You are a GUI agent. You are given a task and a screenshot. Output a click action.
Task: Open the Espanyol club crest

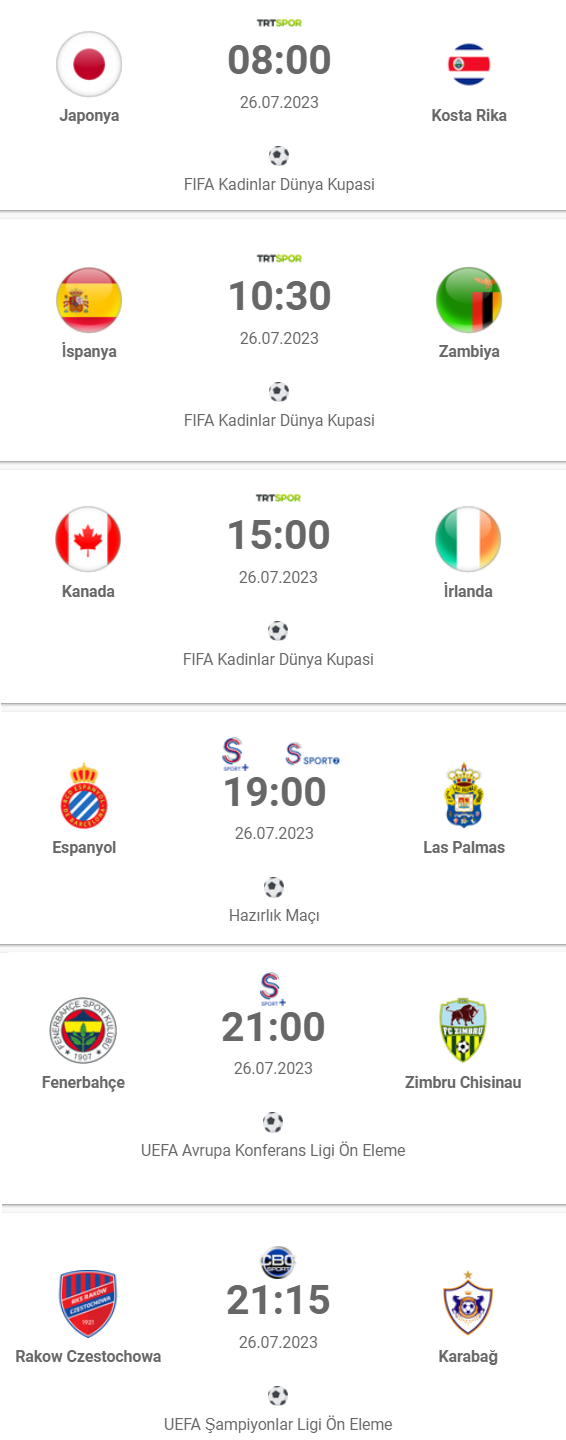(84, 795)
